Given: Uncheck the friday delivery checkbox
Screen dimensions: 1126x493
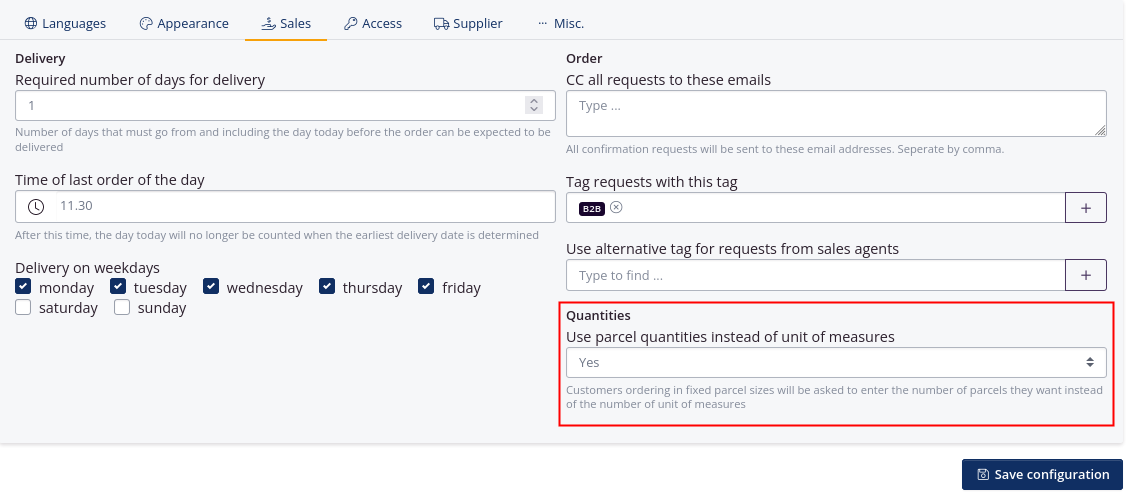Looking at the screenshot, I should point(426,287).
